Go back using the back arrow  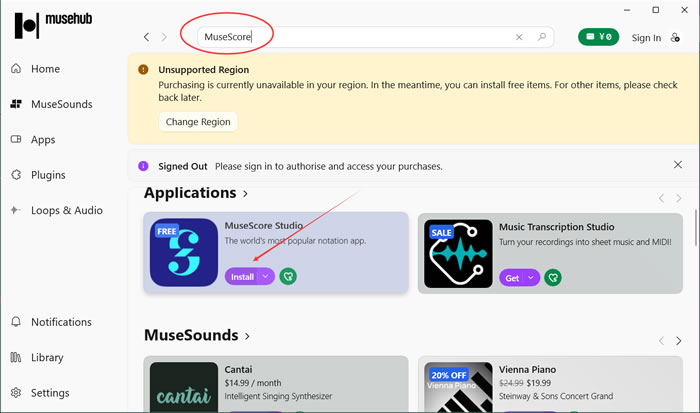coord(147,37)
